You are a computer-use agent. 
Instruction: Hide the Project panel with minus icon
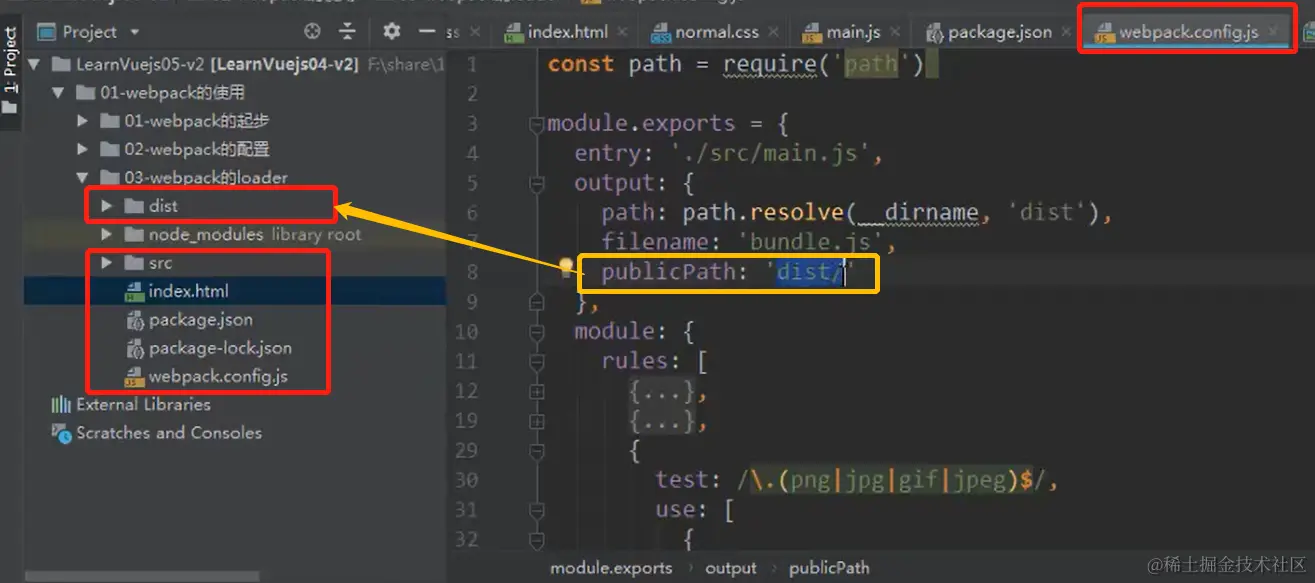[x=426, y=31]
